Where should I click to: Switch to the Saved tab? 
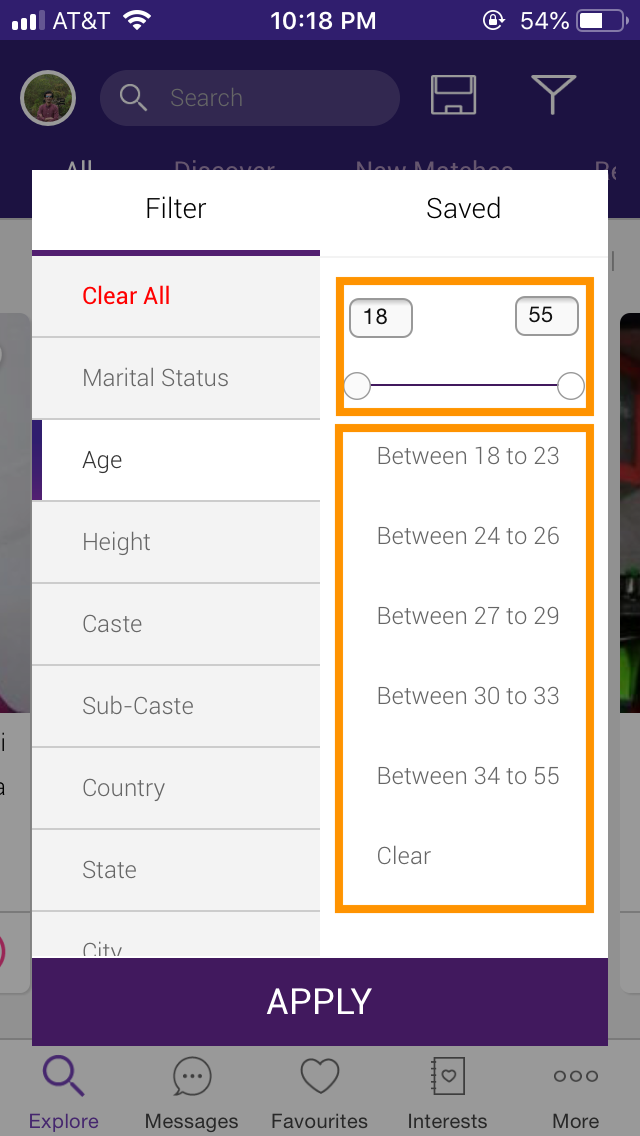(463, 209)
